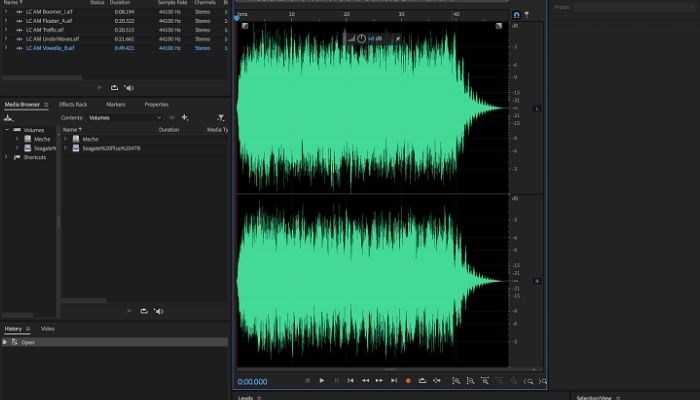The height and width of the screenshot is (400, 700).
Task: Expand the Shortcuts tree item
Action: [6, 157]
